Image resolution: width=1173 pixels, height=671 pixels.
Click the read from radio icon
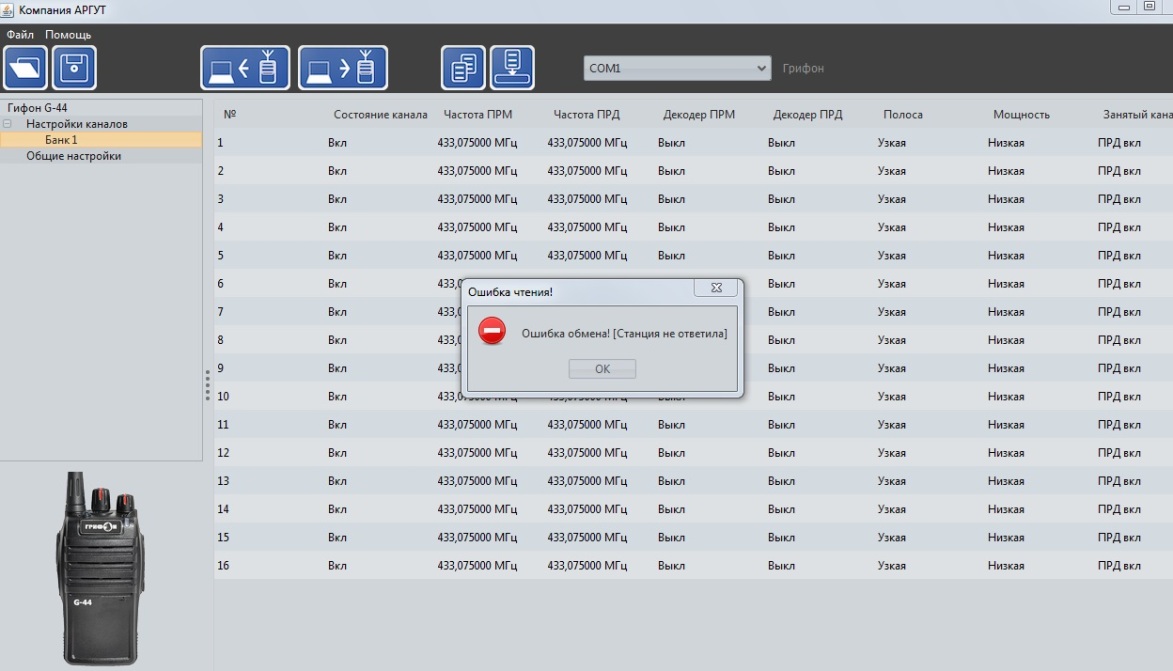coord(245,68)
